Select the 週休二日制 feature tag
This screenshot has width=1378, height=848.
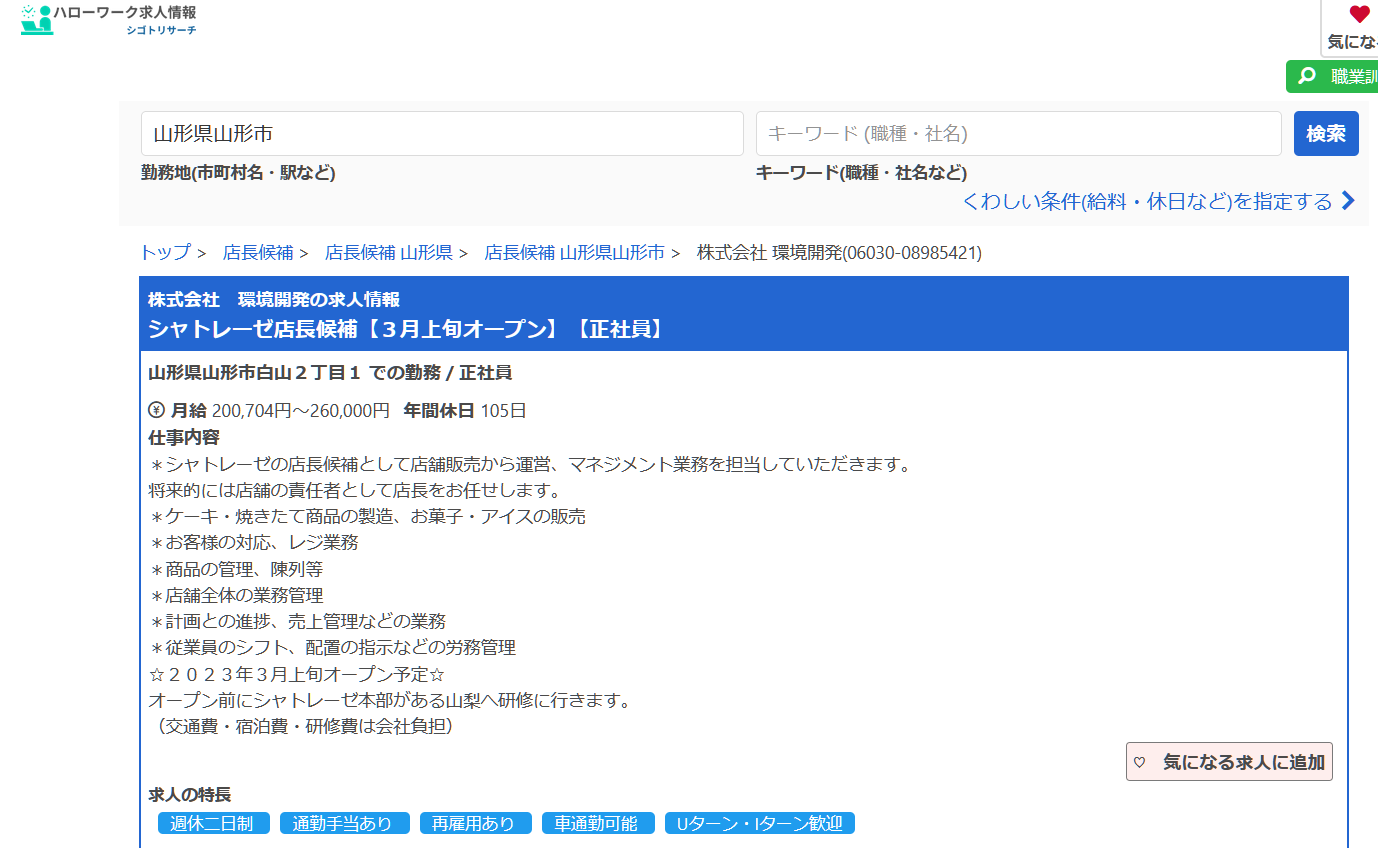(213, 824)
